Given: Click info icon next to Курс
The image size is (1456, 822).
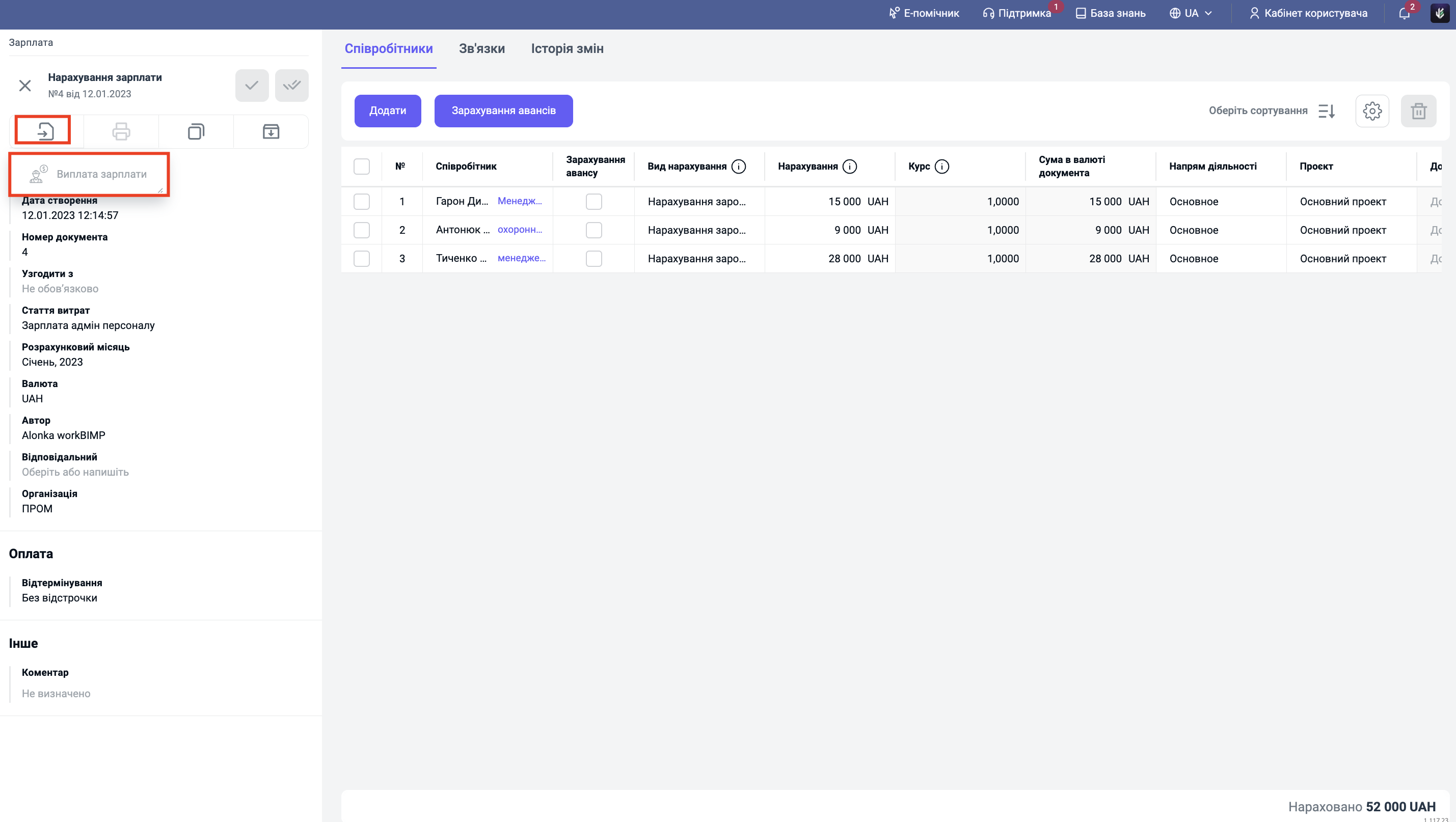Looking at the screenshot, I should [x=941, y=166].
